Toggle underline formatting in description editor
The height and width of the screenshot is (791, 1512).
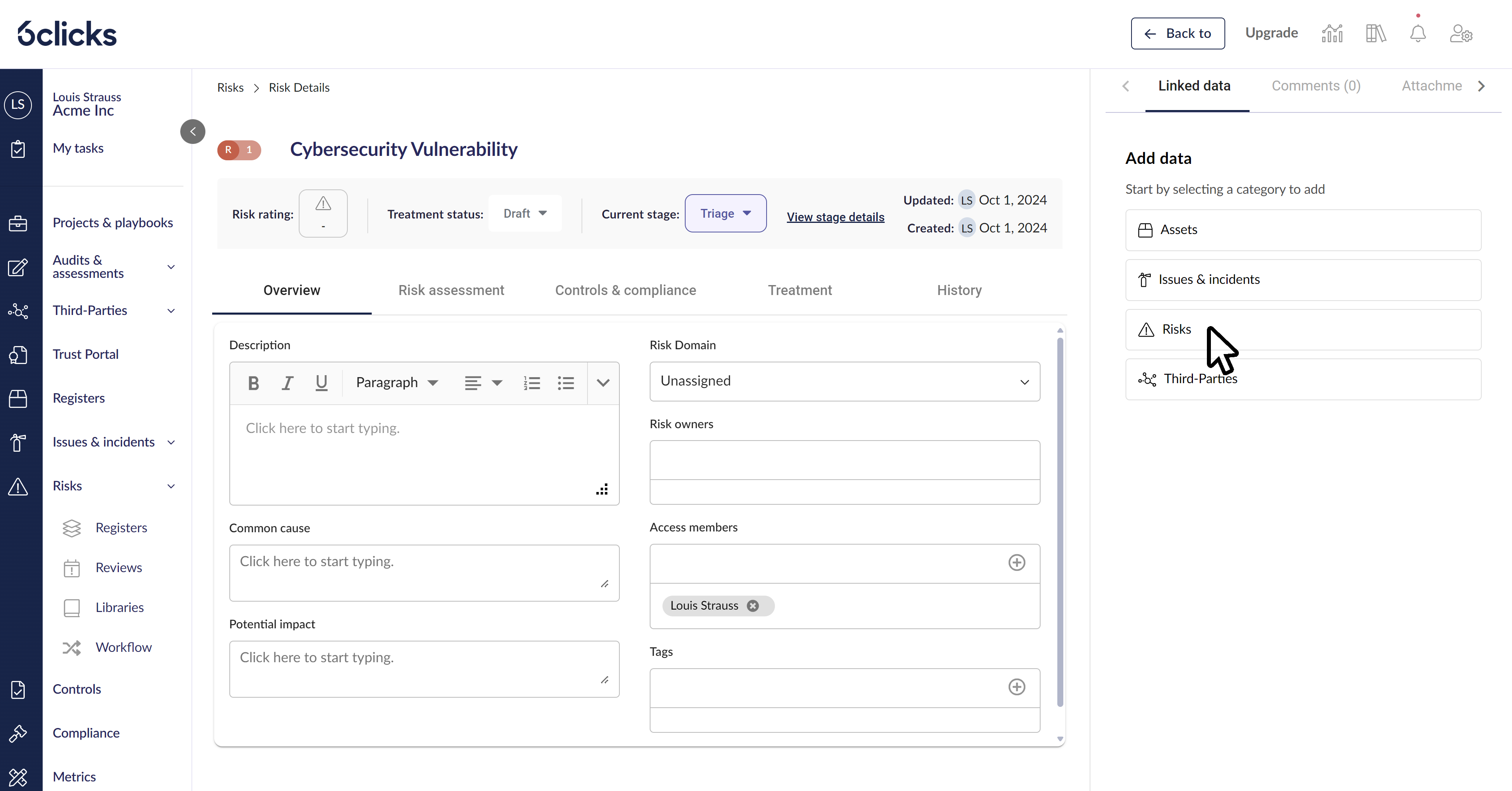click(321, 383)
